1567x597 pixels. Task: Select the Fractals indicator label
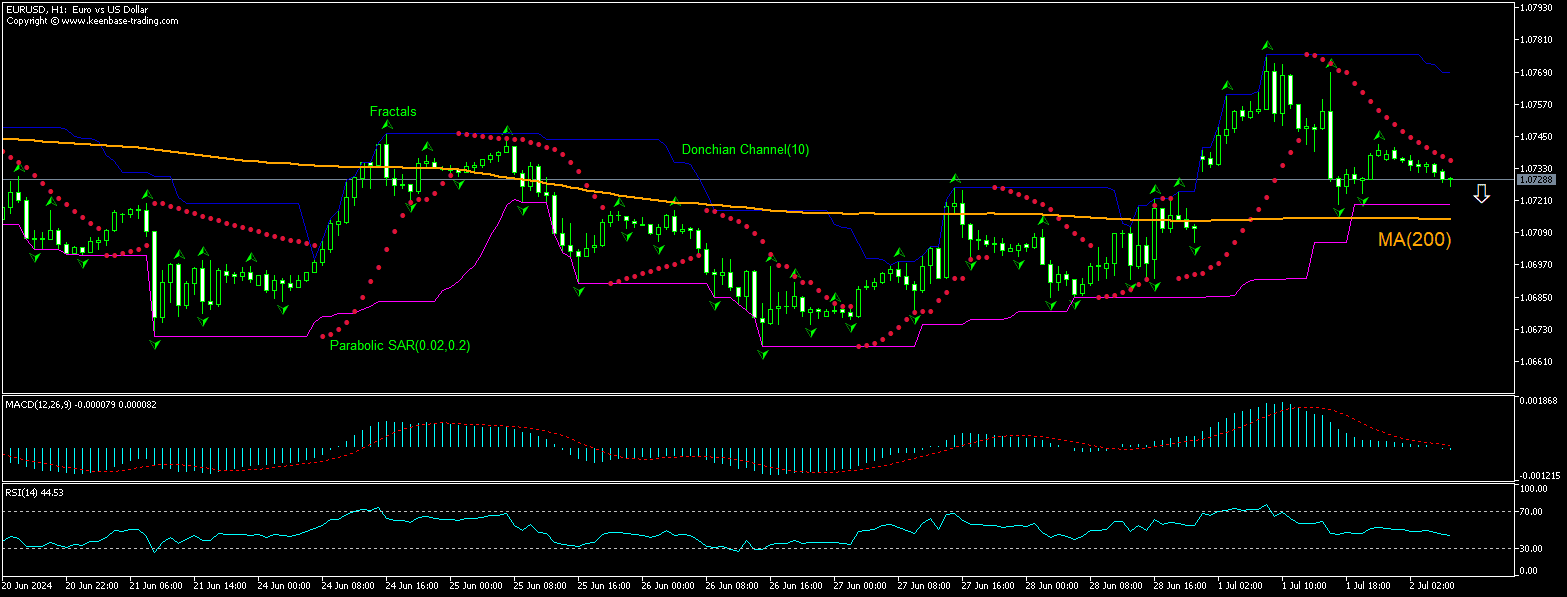[392, 111]
